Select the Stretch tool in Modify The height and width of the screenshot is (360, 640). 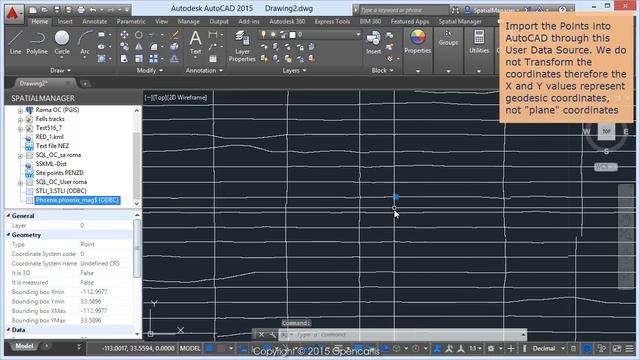point(124,59)
